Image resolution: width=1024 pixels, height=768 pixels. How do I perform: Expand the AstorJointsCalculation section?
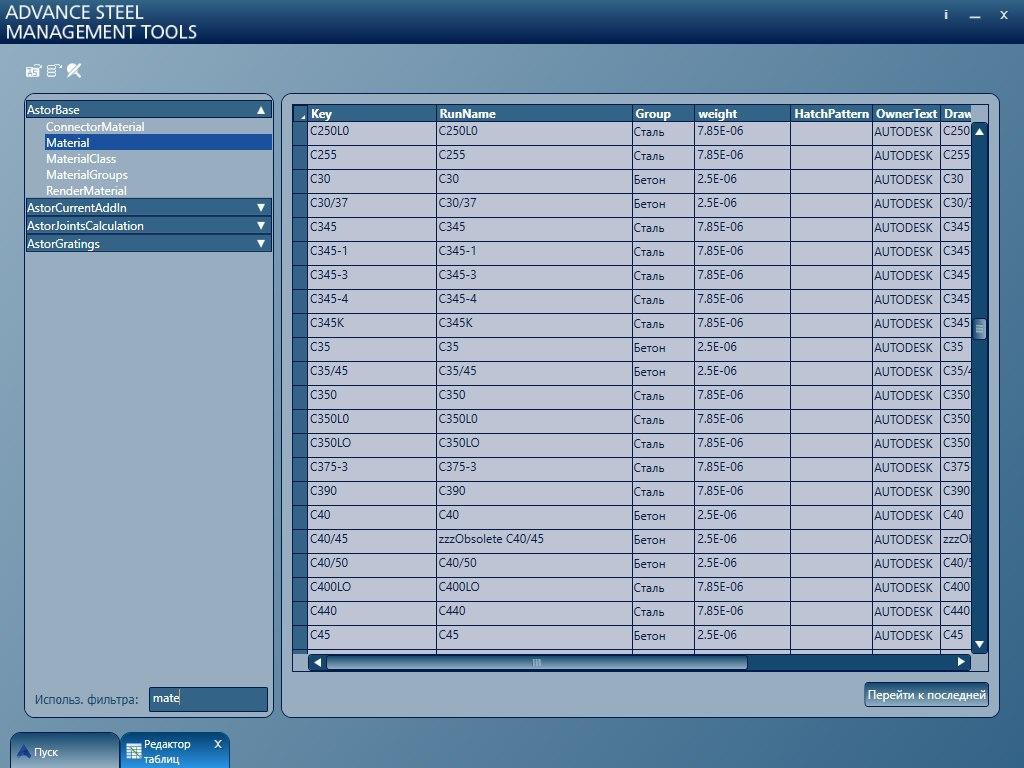(x=261, y=226)
